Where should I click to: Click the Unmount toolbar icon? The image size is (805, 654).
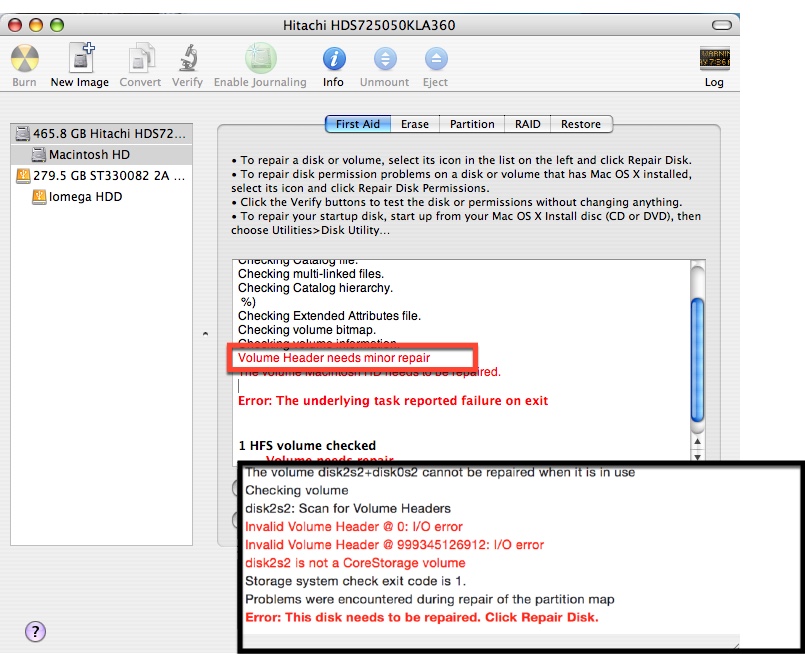[x=384, y=59]
